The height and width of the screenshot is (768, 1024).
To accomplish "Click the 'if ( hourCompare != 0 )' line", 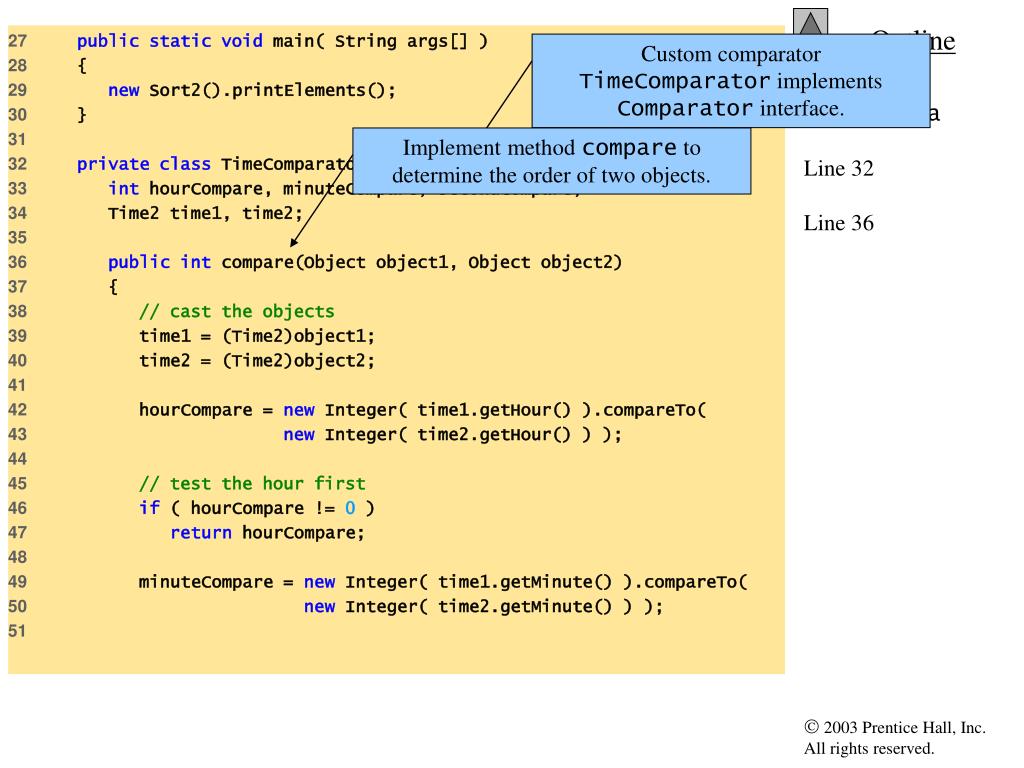I will pyautogui.click(x=257, y=509).
